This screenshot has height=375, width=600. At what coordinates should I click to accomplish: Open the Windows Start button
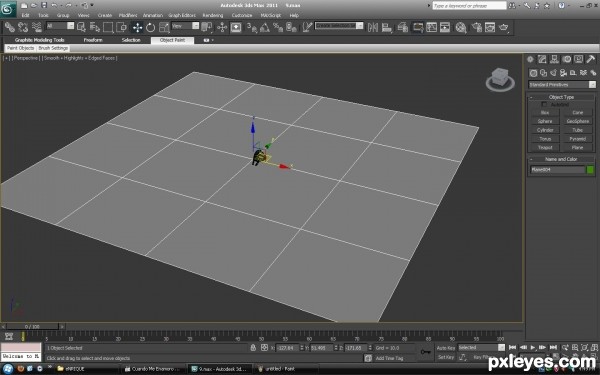[8, 369]
